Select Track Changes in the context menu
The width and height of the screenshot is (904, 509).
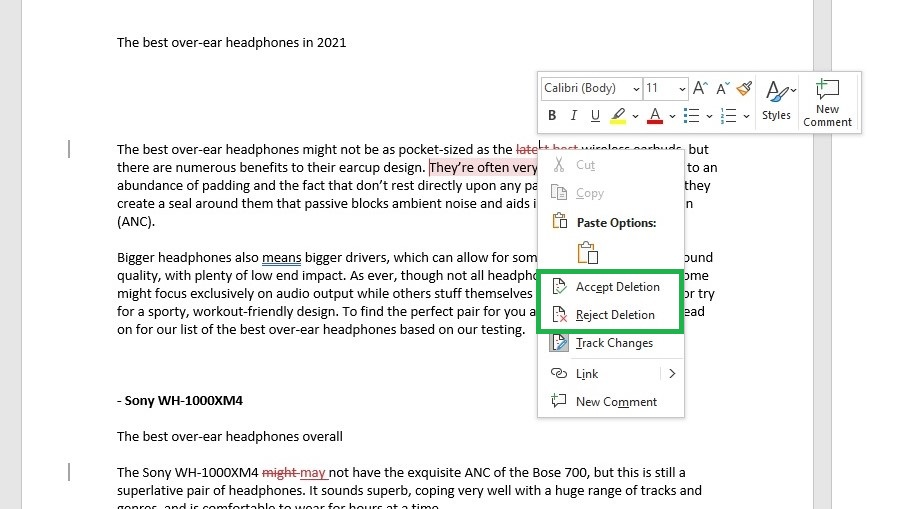(x=611, y=343)
